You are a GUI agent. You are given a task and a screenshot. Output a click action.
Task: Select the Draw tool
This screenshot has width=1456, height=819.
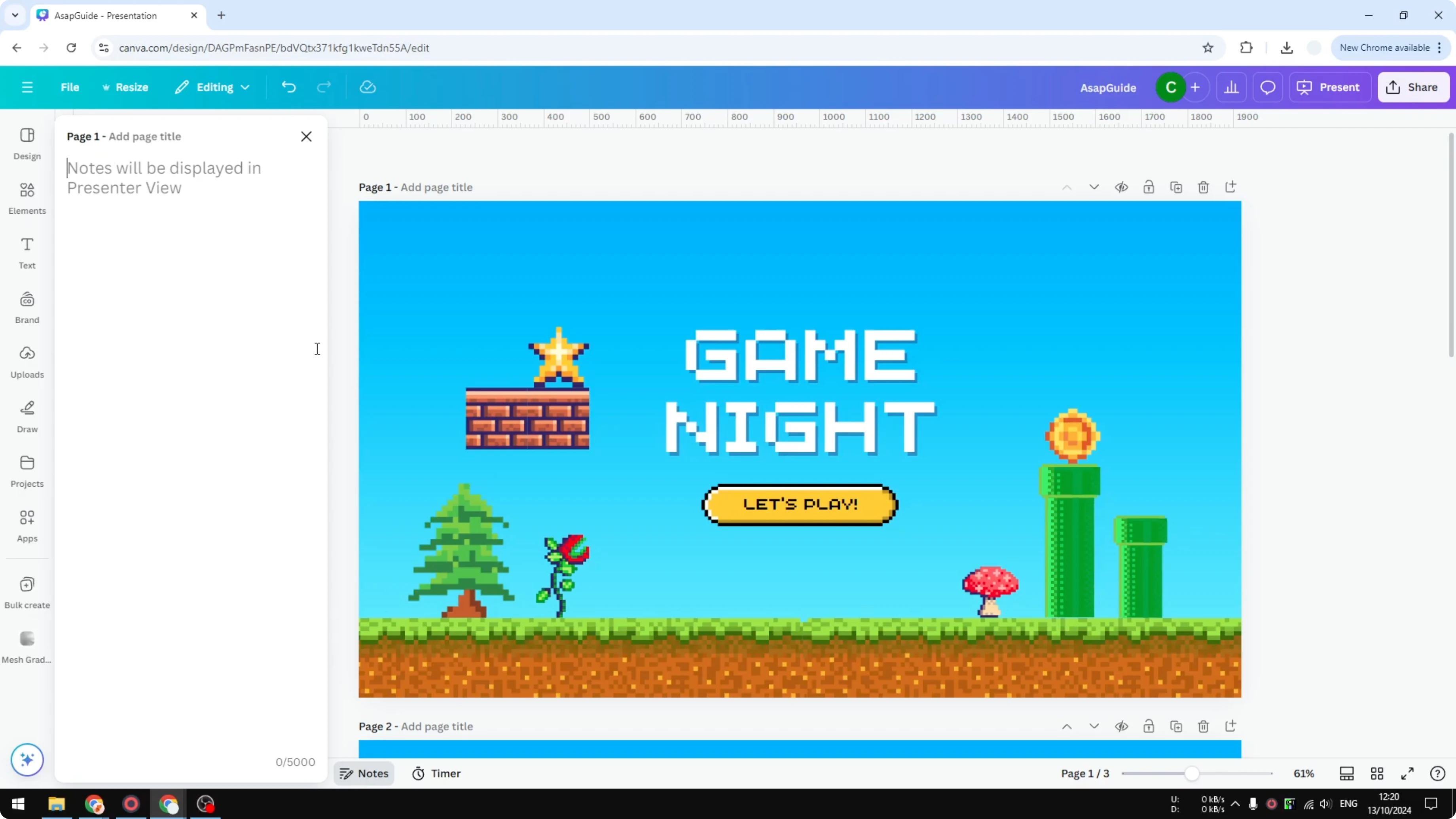coord(27,417)
